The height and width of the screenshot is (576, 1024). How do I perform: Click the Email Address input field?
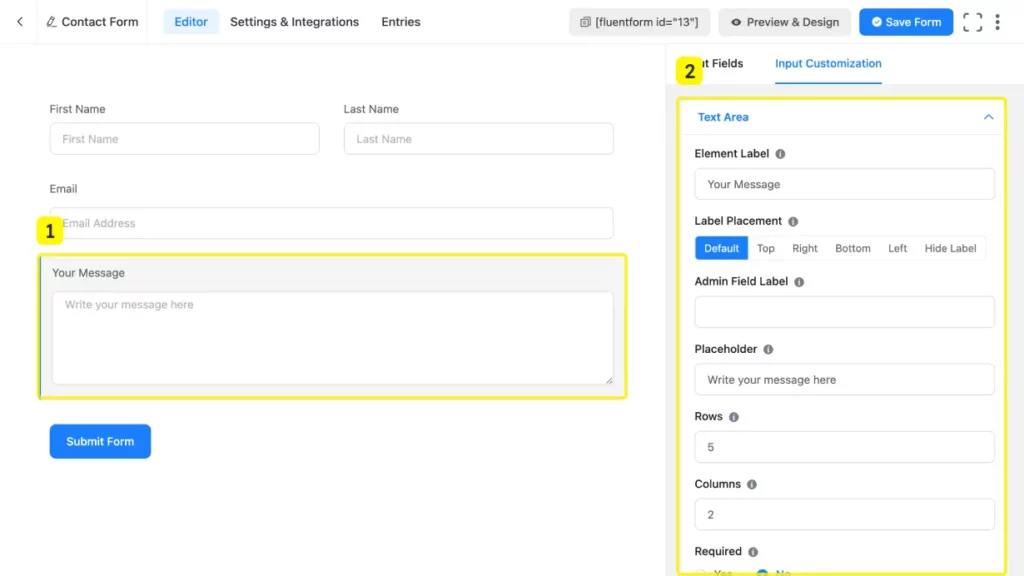click(332, 223)
